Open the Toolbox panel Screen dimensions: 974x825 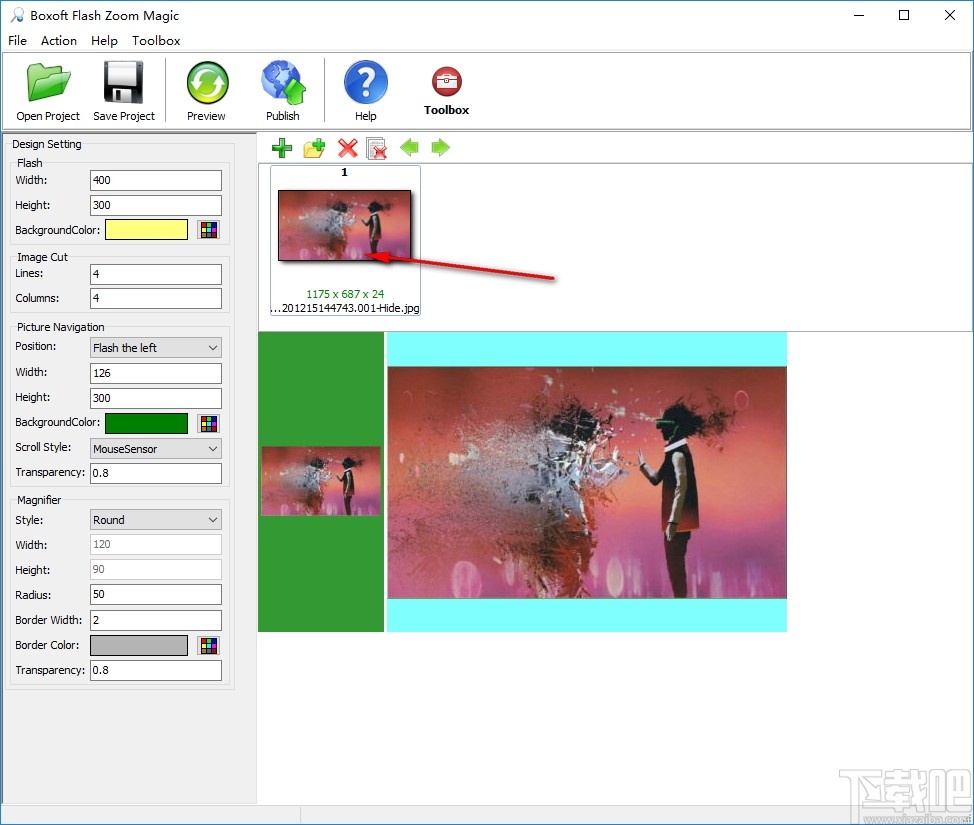[446, 90]
